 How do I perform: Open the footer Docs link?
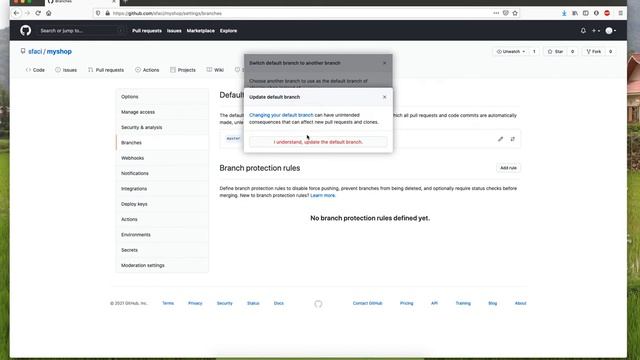(279, 303)
